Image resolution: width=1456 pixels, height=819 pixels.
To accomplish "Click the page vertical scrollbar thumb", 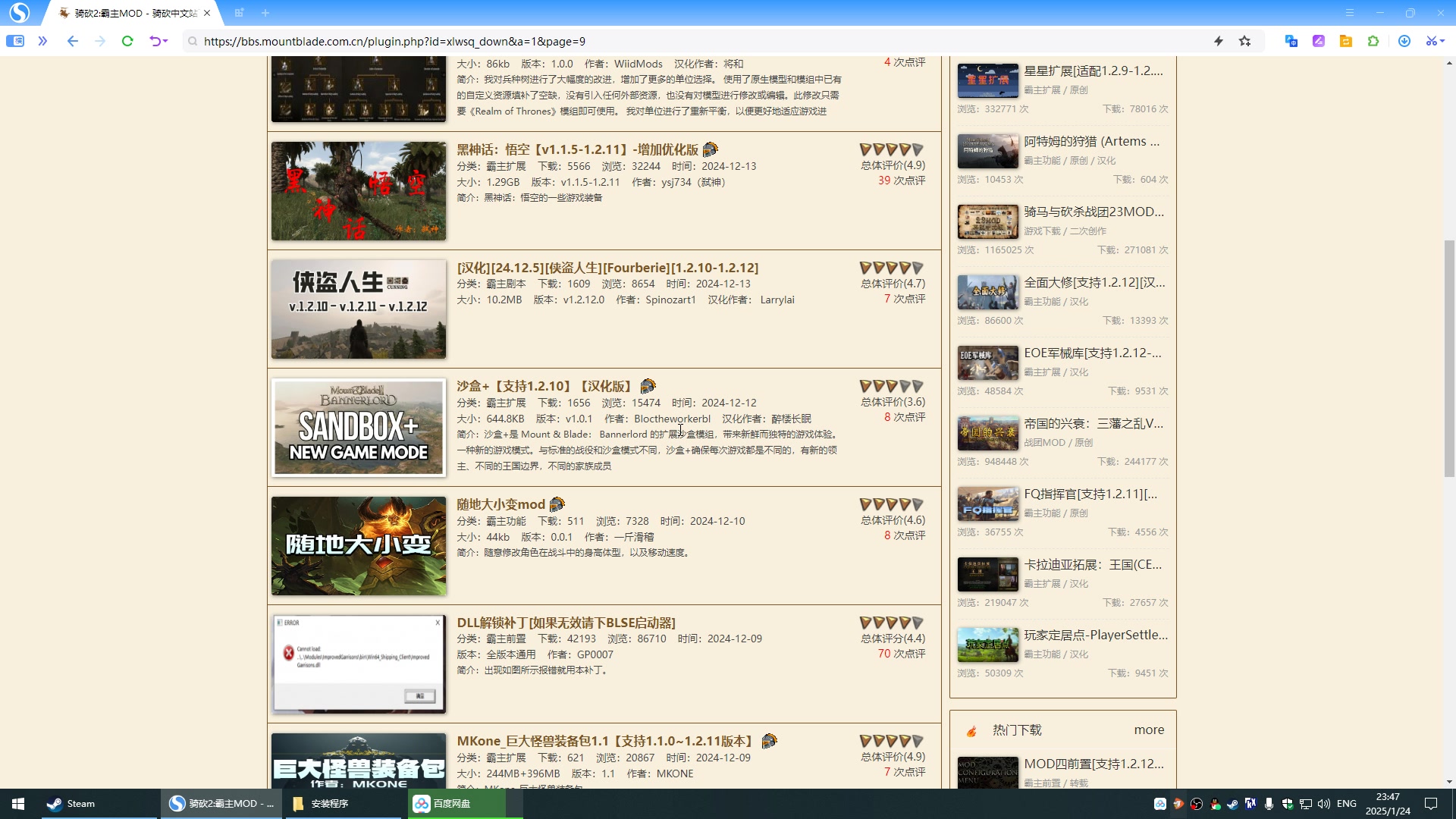I will (x=1449, y=357).
